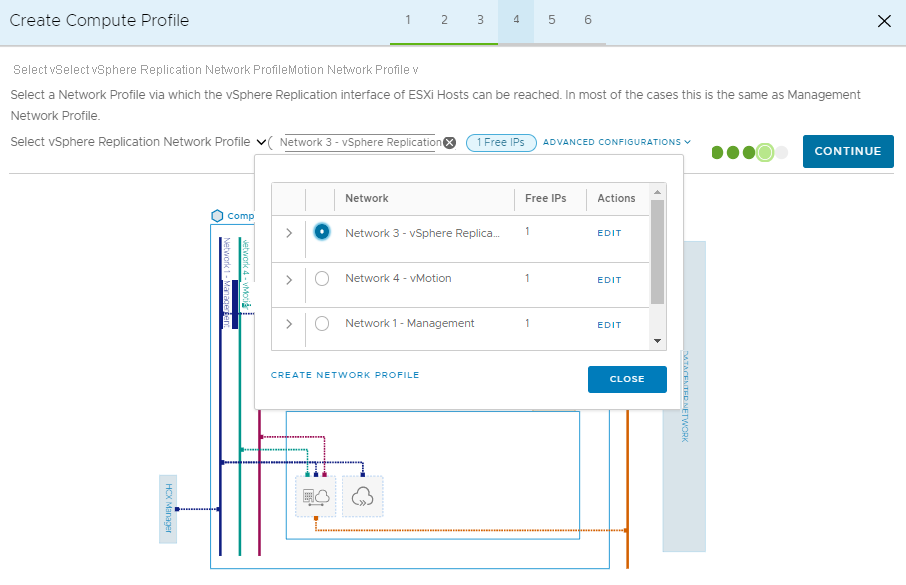Click the Network 1 - Management row name
This screenshot has width=906, height=585.
coord(410,323)
